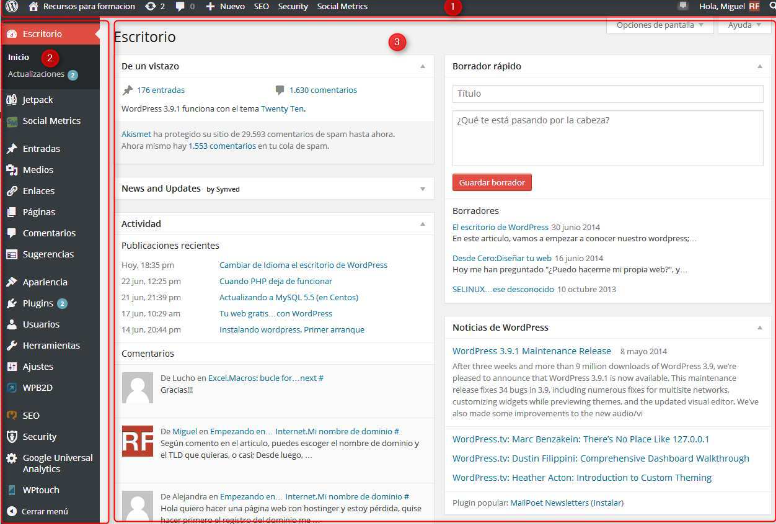Click the Páginas pages icon

coord(11,212)
